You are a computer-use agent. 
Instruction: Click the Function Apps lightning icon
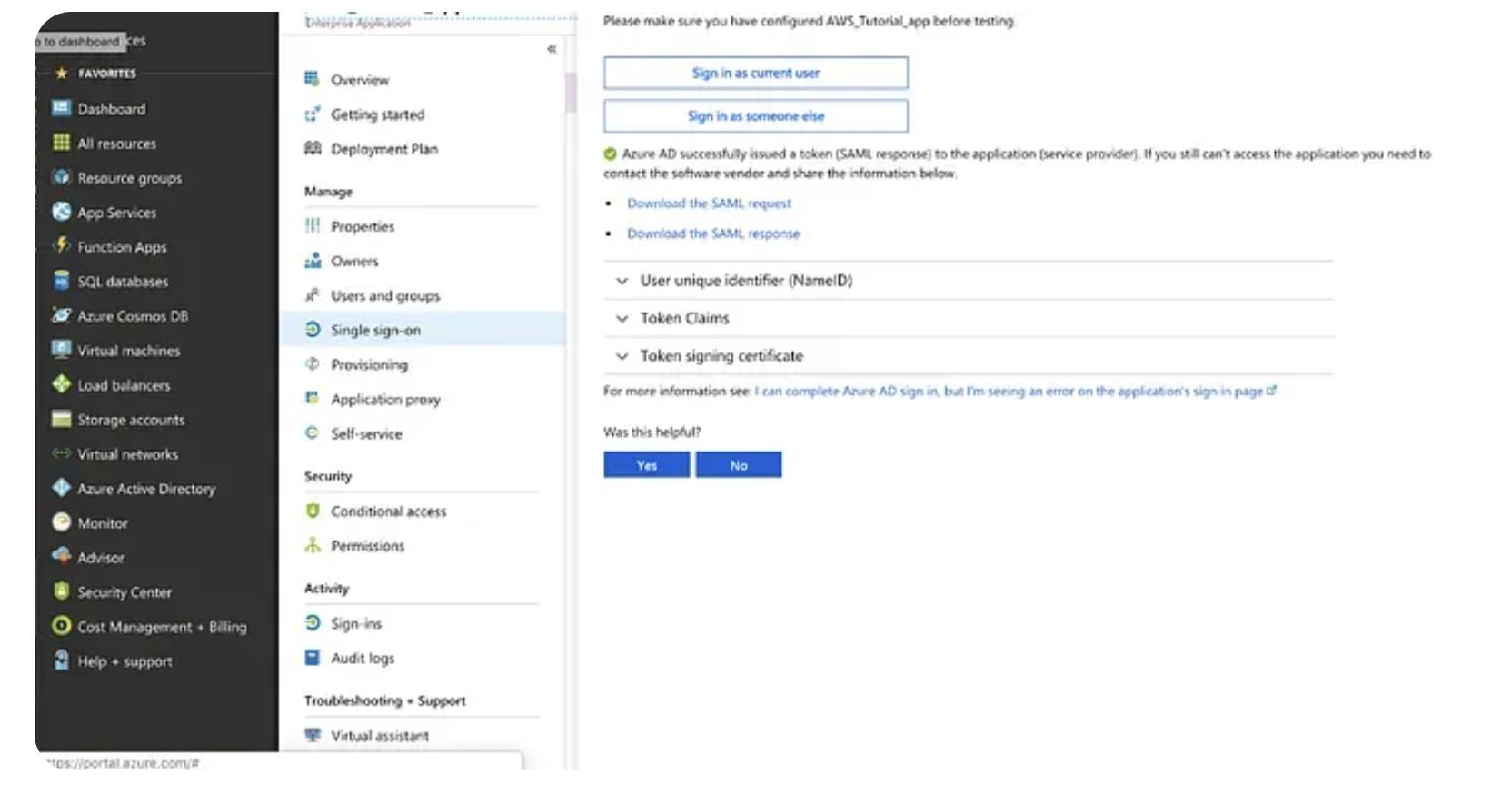point(61,246)
